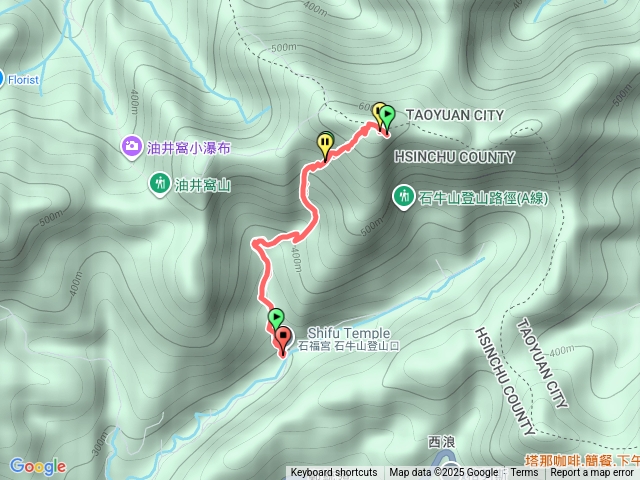This screenshot has height=480, width=640.
Task: Click Report a map error
Action: click(591, 473)
